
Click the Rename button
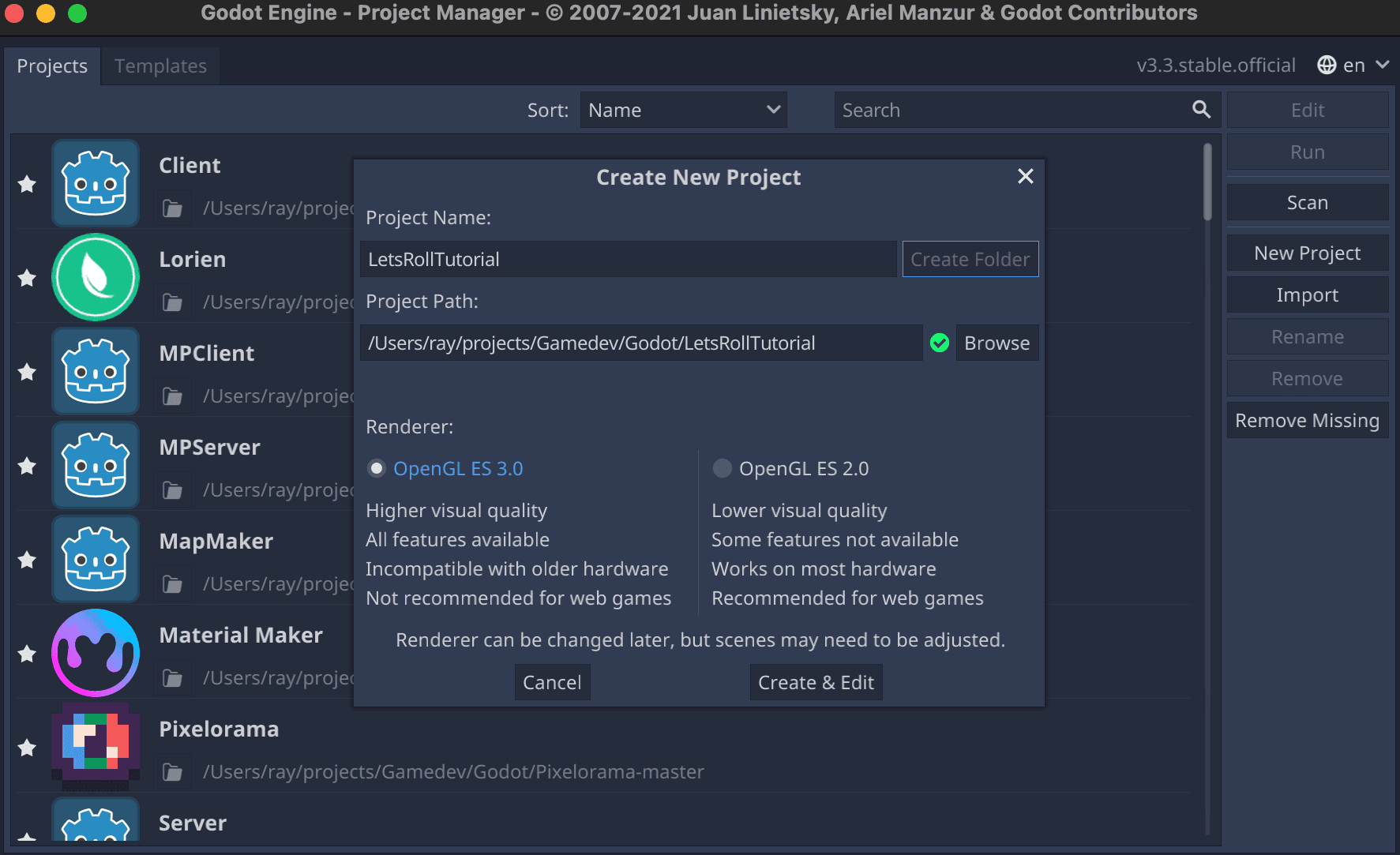[1308, 337]
